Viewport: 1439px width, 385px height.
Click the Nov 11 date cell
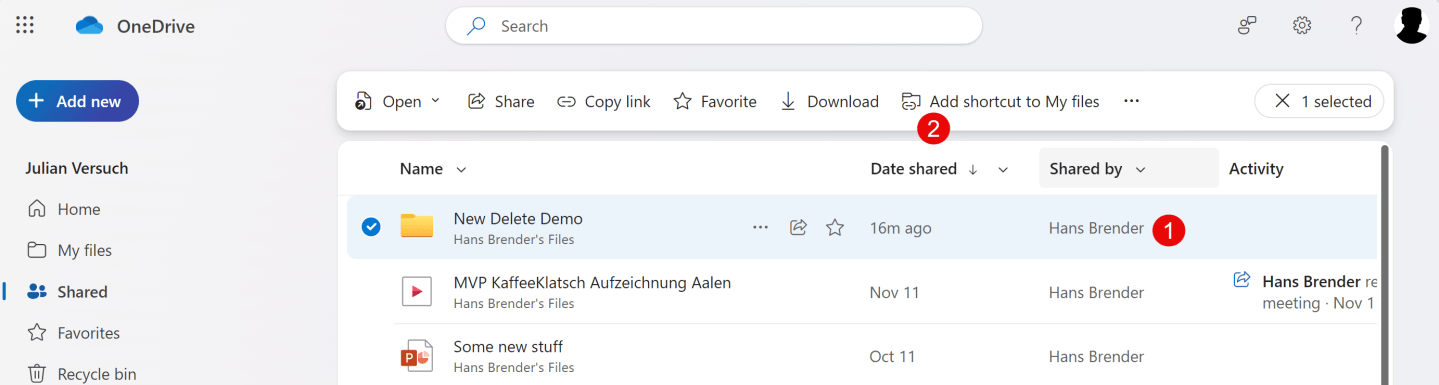895,292
